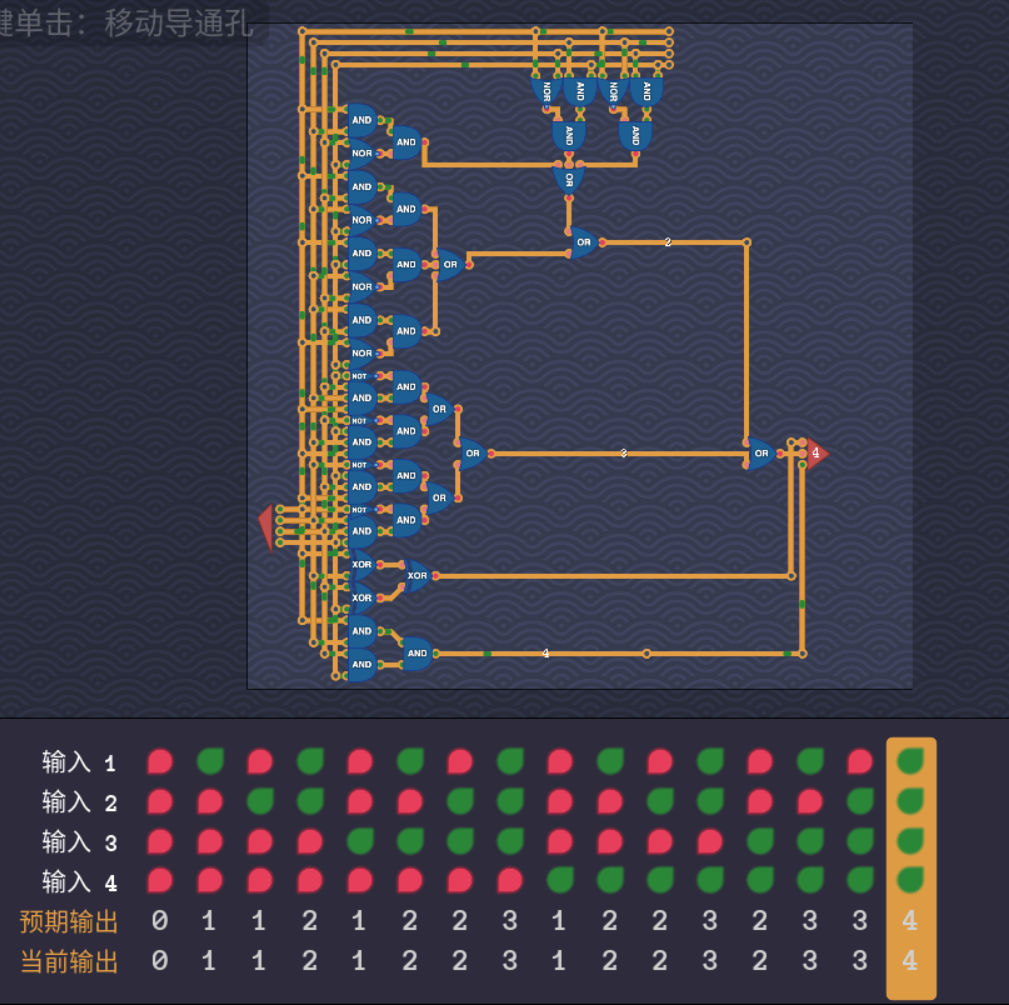Click the 输入 1 row label
Image resolution: width=1009 pixels, height=1005 pixels.
pos(79,762)
